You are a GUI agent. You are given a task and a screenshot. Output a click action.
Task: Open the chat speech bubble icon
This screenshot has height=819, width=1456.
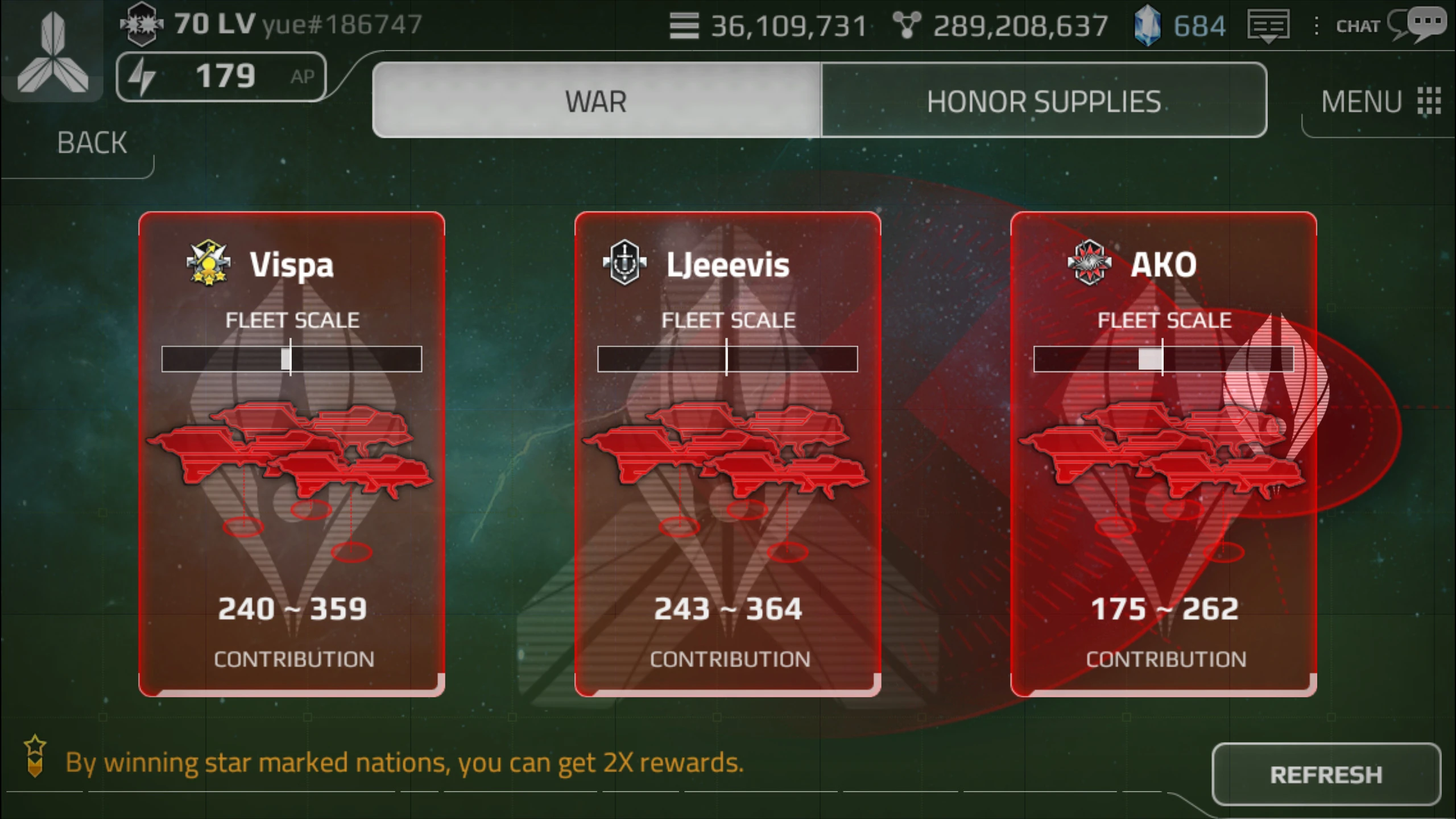(x=1416, y=25)
